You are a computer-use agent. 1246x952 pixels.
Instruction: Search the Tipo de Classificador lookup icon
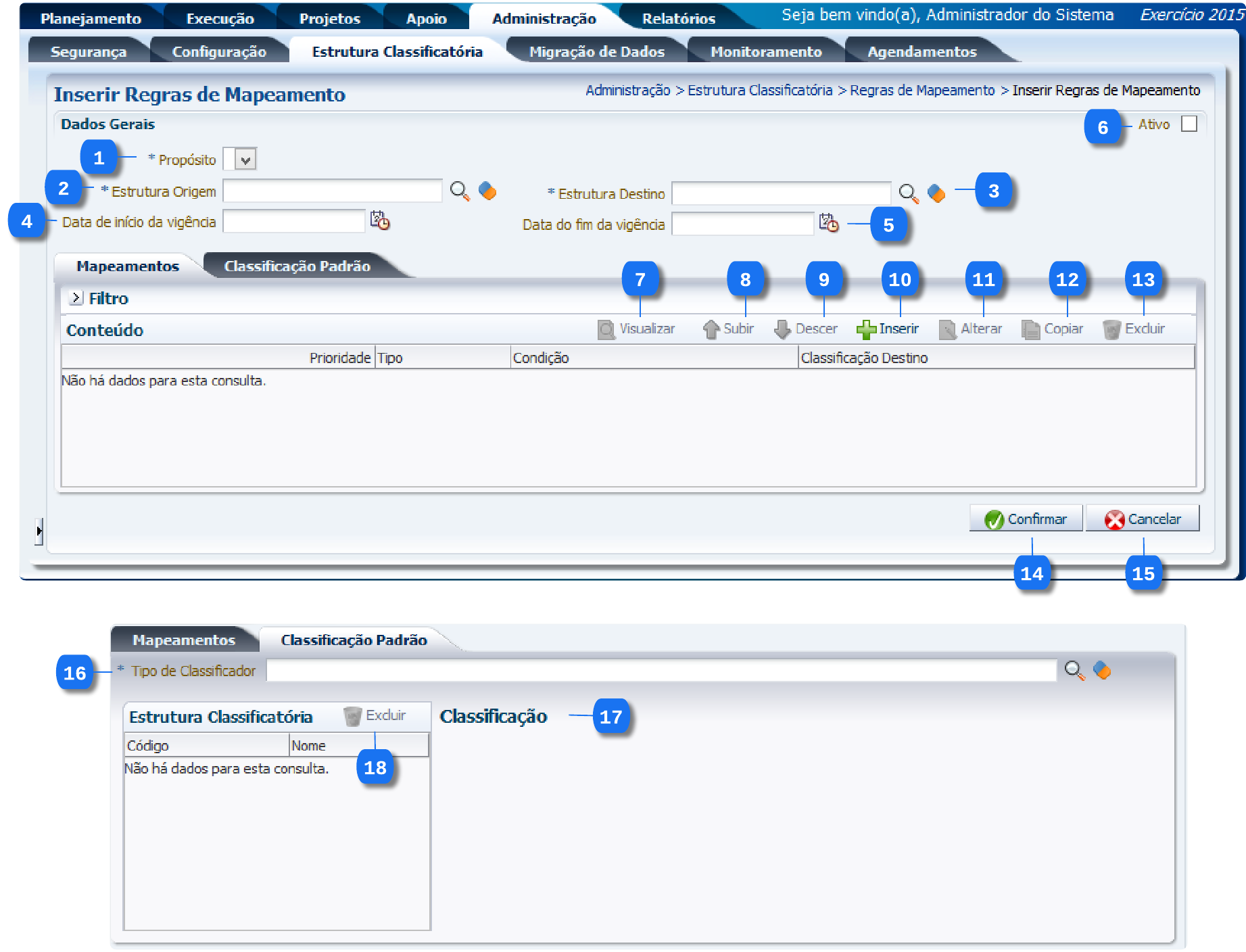[x=1074, y=670]
